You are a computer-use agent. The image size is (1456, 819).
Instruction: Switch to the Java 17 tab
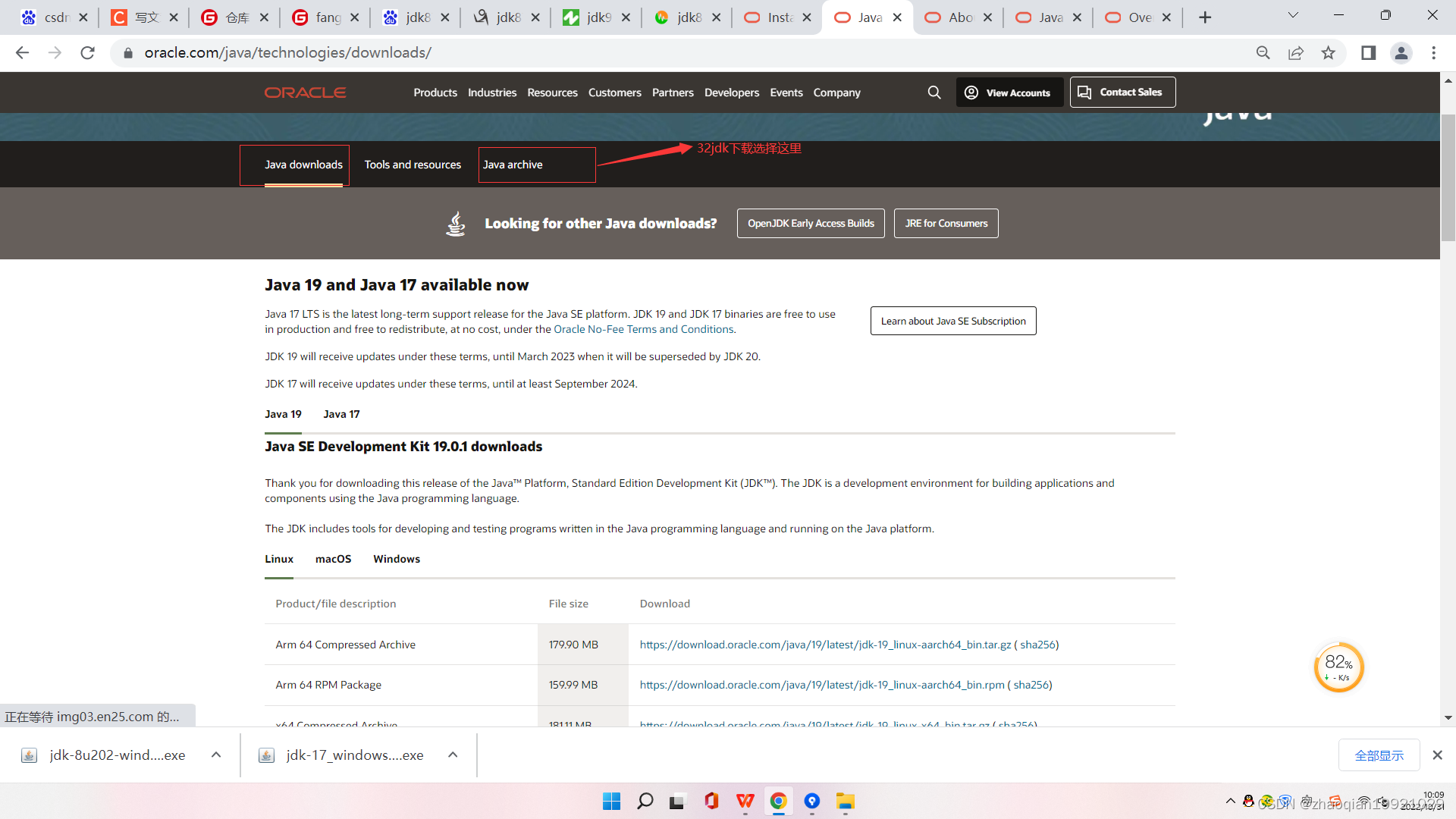click(341, 414)
